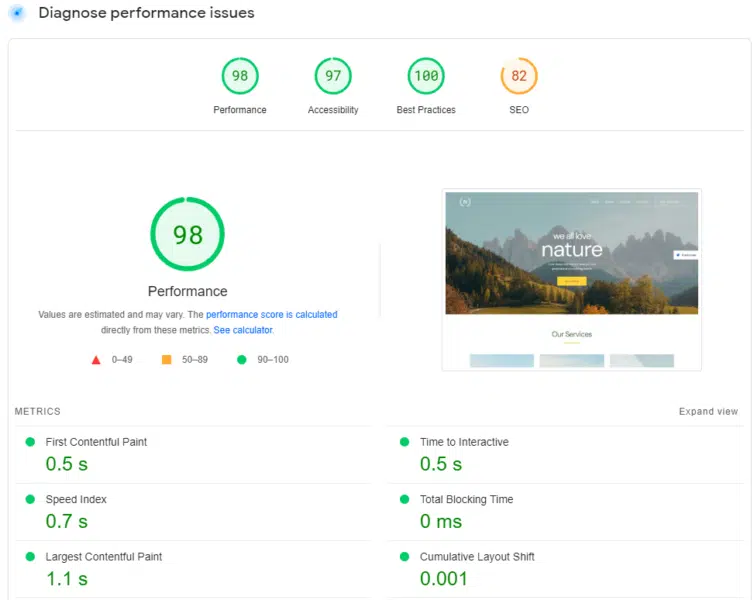
Task: Click the blue diagnose icon beside heading
Action: 17,13
